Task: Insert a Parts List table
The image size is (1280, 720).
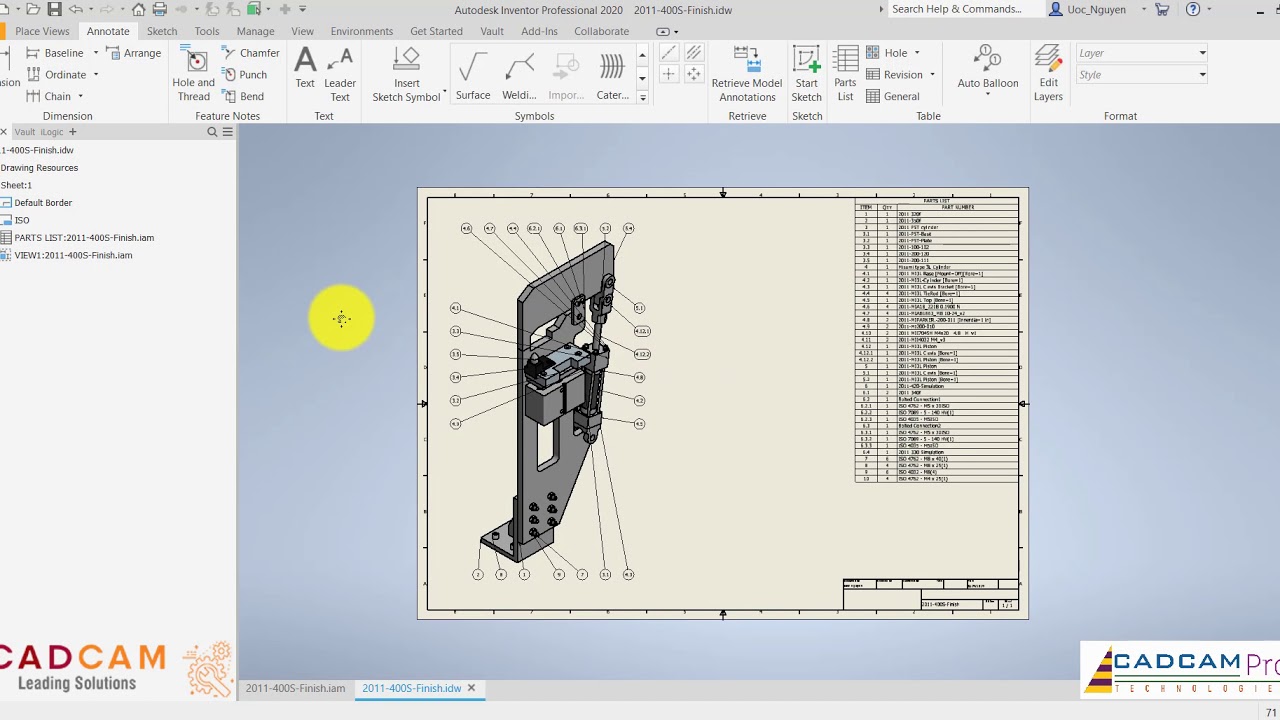Action: point(845,74)
